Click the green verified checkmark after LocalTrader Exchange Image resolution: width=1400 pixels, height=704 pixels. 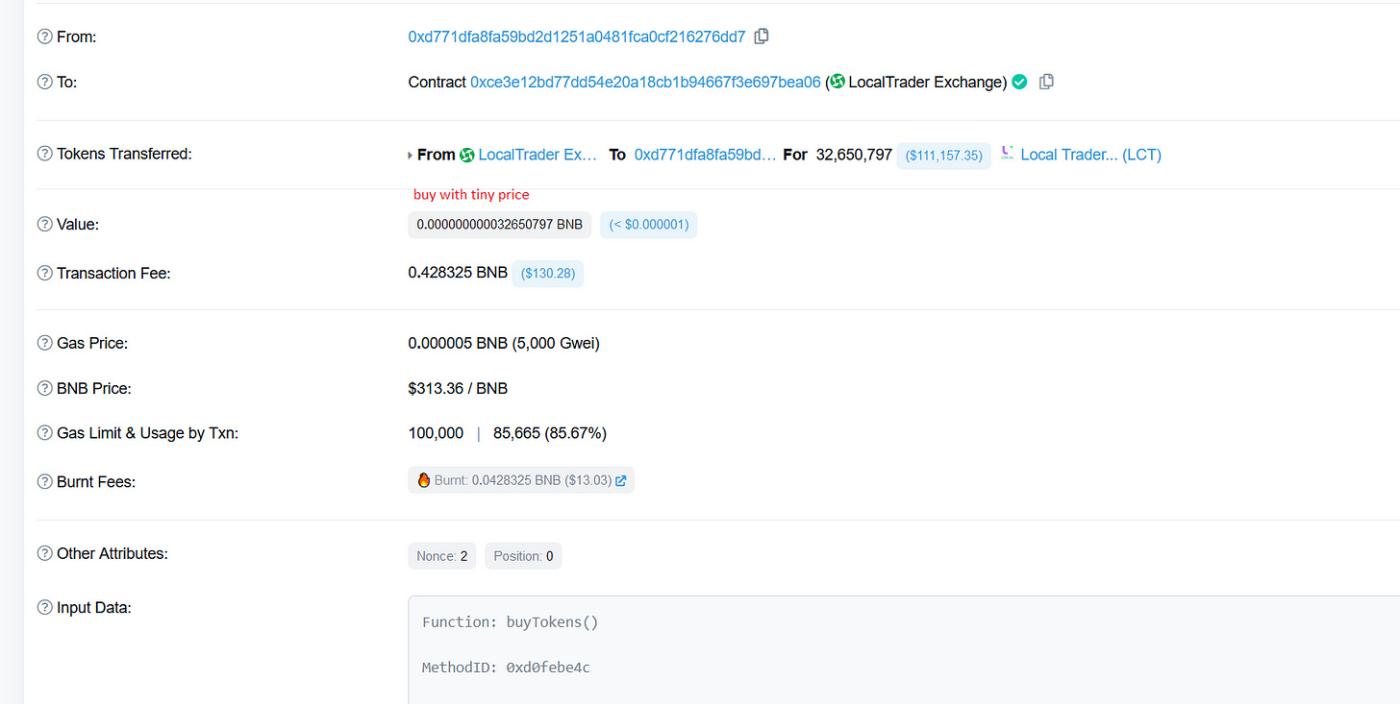point(1019,82)
